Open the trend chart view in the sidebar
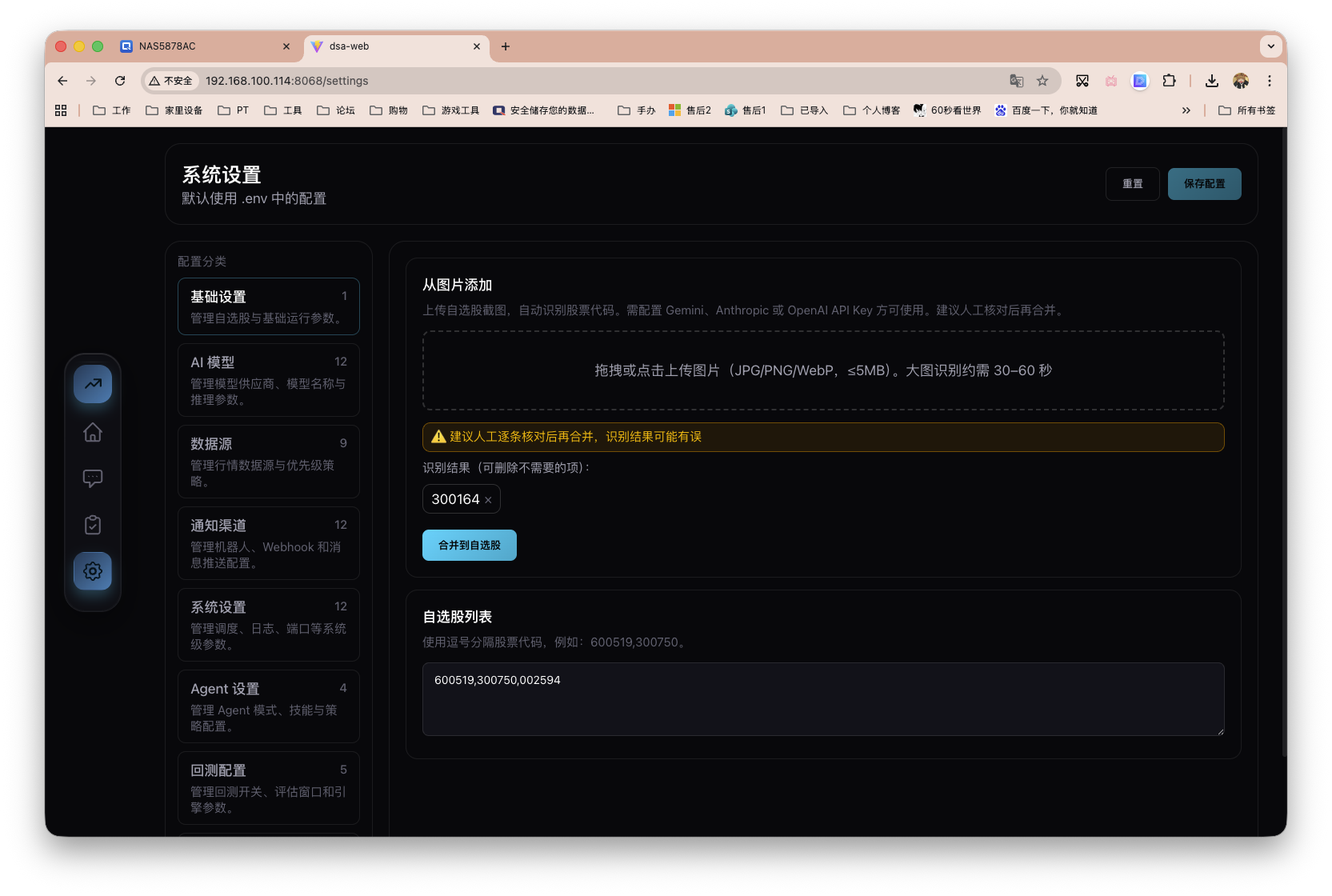 (x=92, y=384)
